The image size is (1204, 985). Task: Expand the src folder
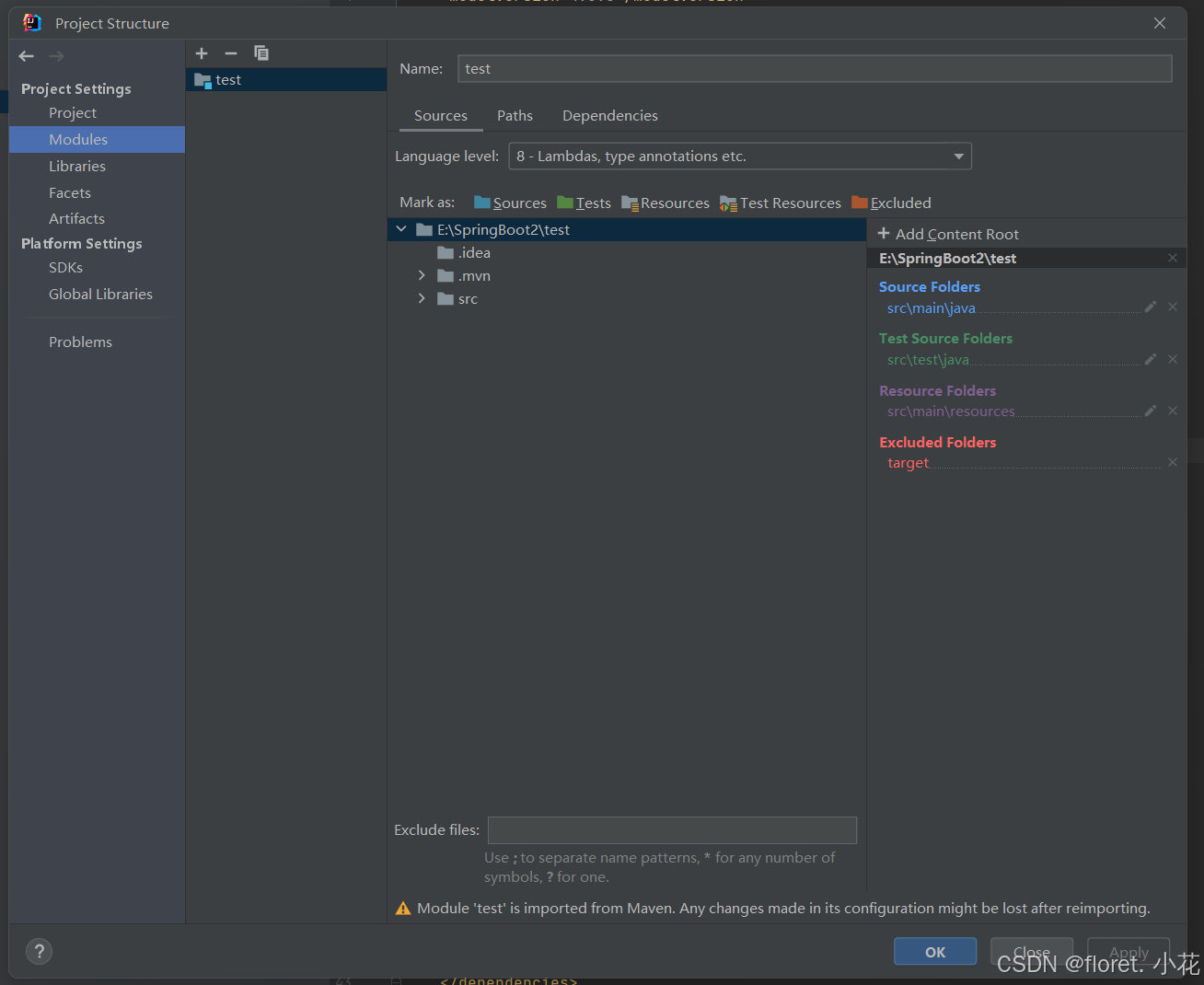coord(422,298)
